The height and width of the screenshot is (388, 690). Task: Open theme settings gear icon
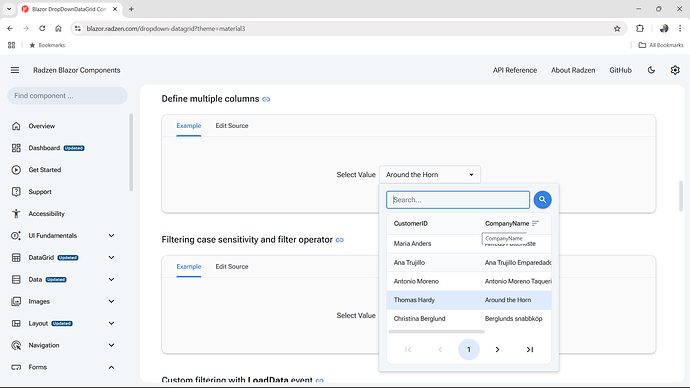675,70
